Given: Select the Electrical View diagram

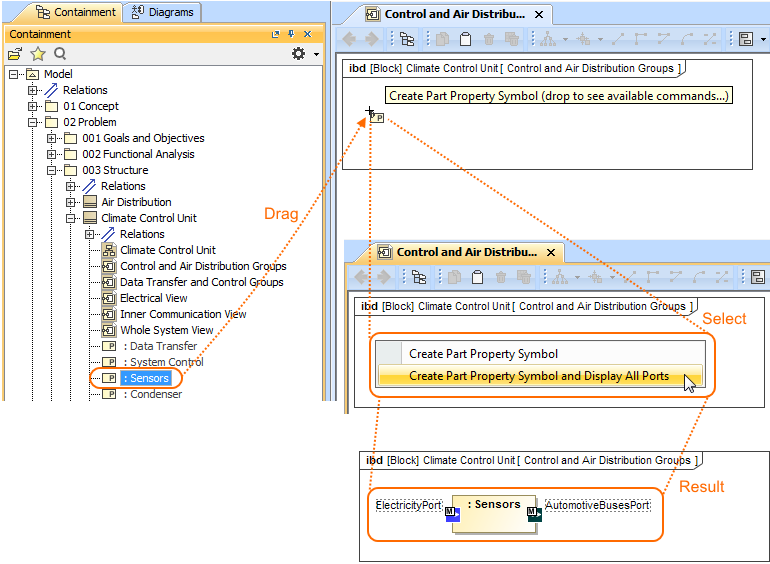Looking at the screenshot, I should [153, 298].
